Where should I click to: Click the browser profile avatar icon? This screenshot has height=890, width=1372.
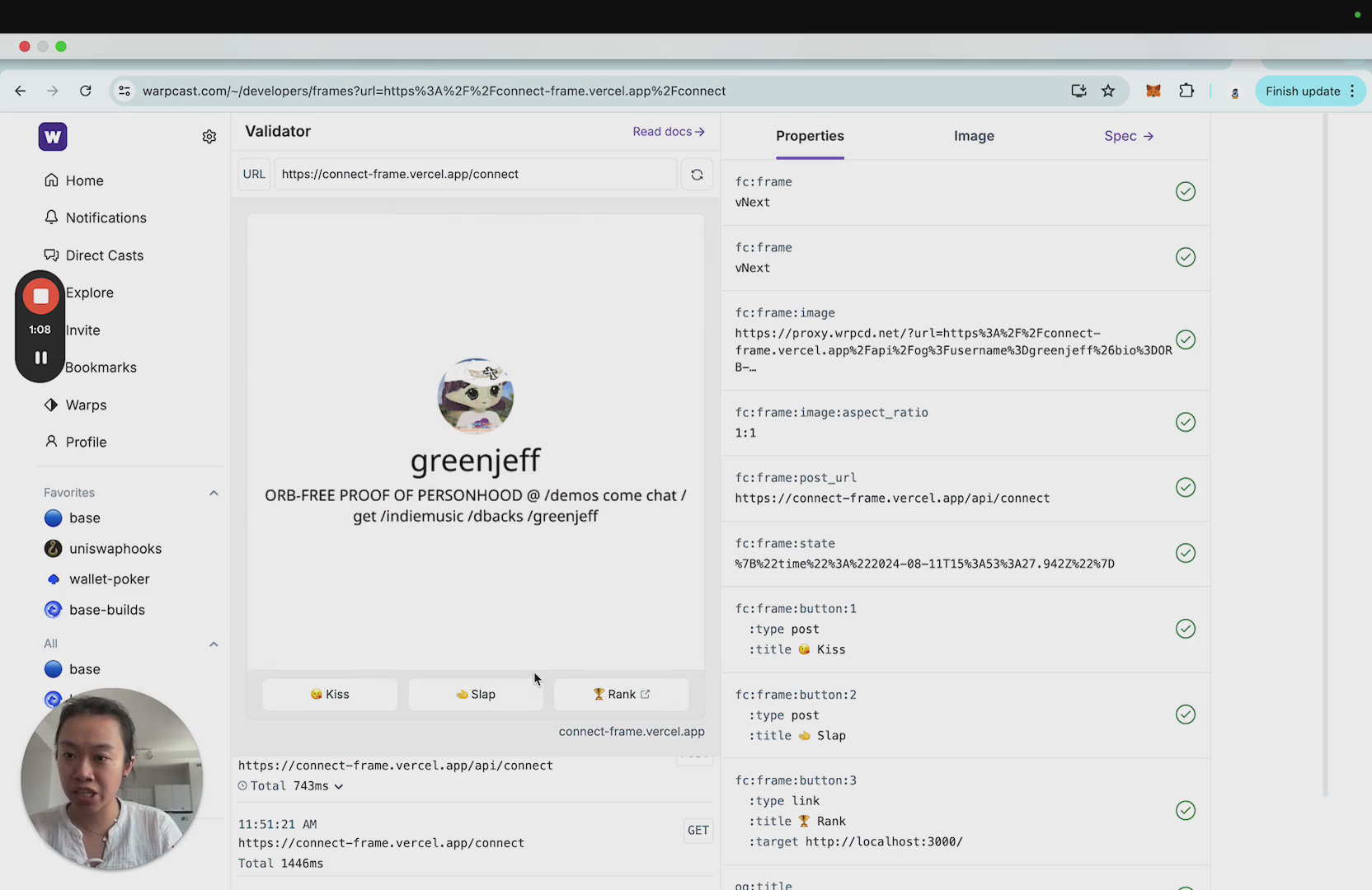pyautogui.click(x=1234, y=91)
